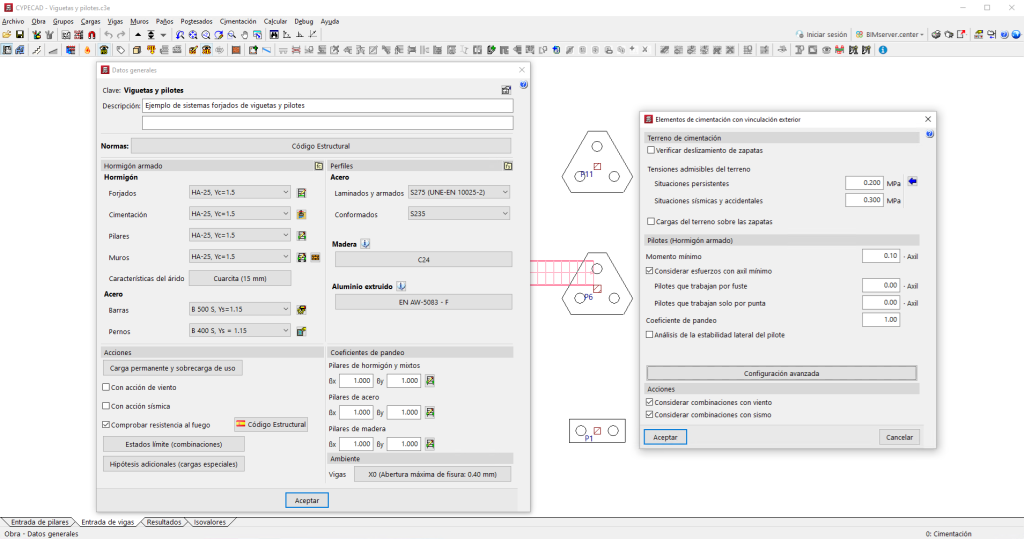The image size is (1024, 539).
Task: Click Coeficiente de pandeo value field
Action: pos(881,319)
